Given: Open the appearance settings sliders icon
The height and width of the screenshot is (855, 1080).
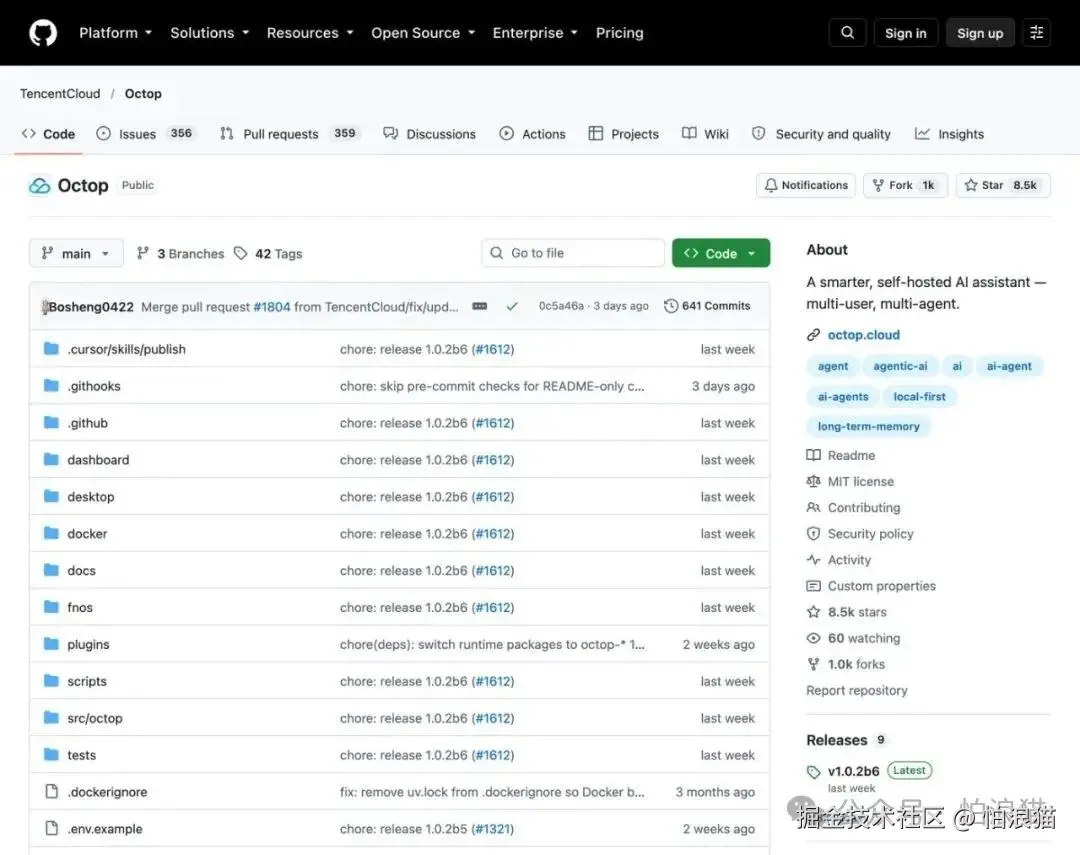Looking at the screenshot, I should pos(1036,32).
